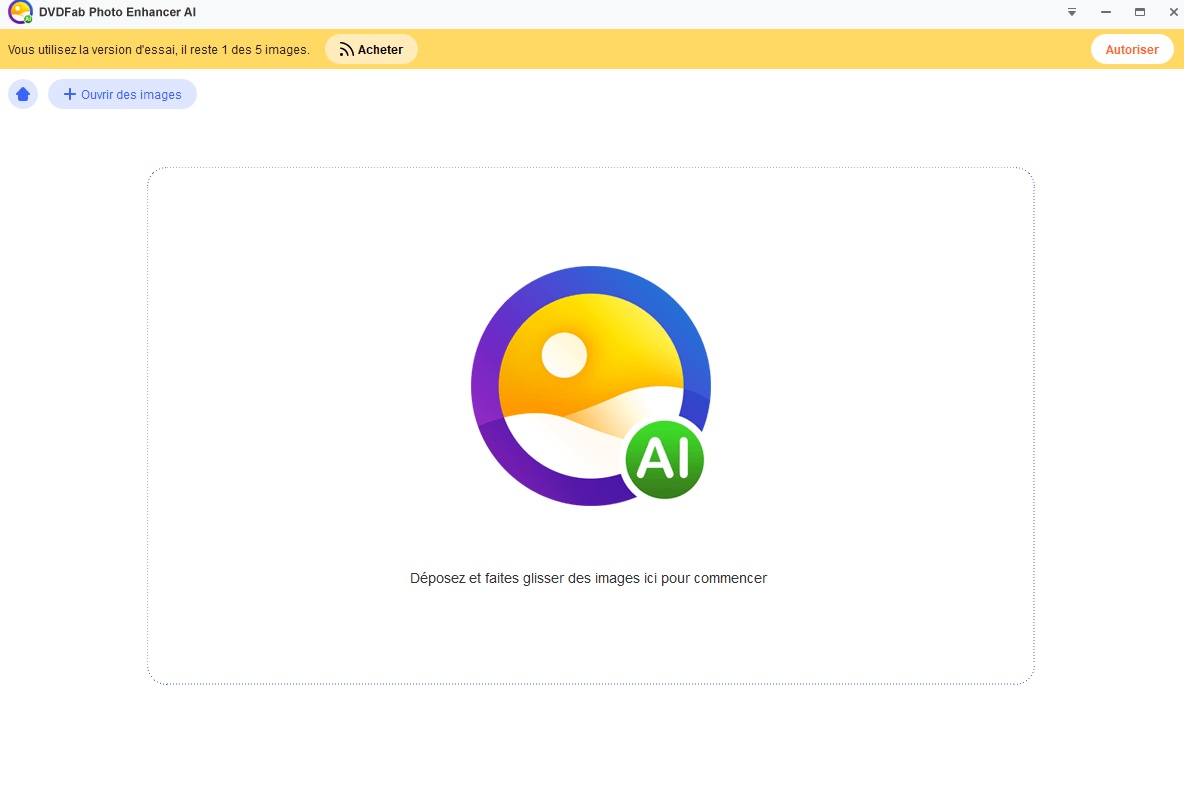The height and width of the screenshot is (789, 1184).
Task: Go to the home screen icon
Action: [23, 94]
